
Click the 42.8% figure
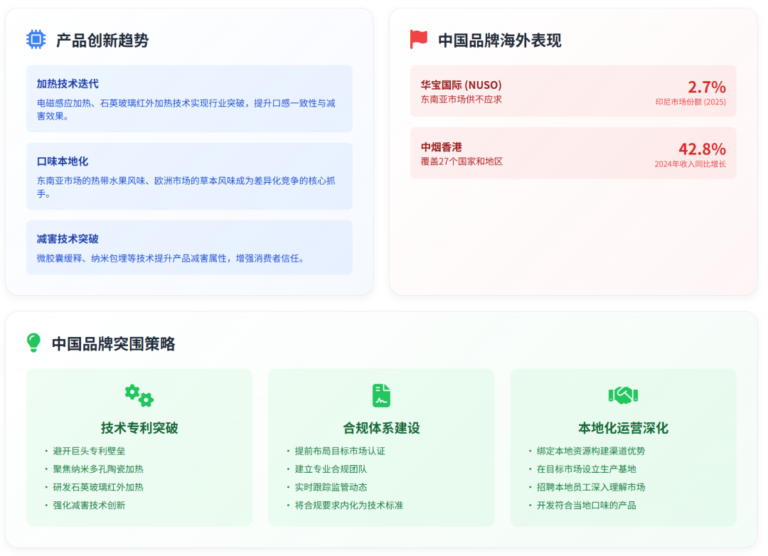click(x=702, y=149)
